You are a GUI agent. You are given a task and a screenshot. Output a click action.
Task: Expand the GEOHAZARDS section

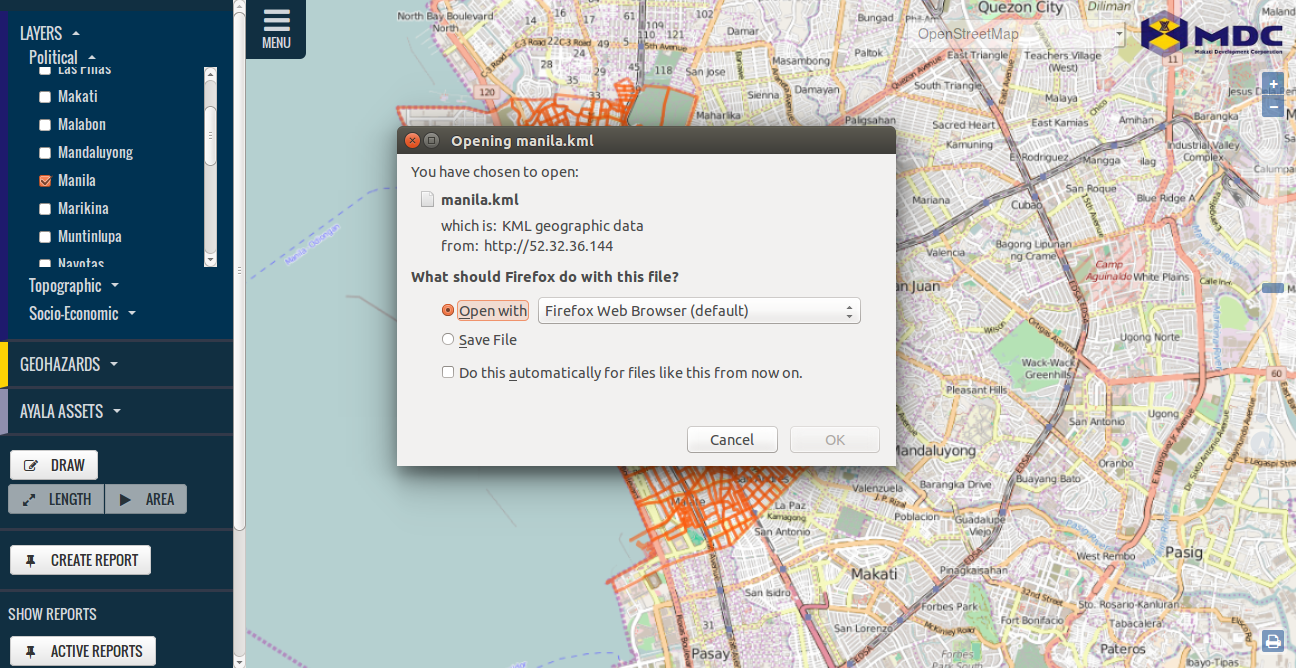69,365
